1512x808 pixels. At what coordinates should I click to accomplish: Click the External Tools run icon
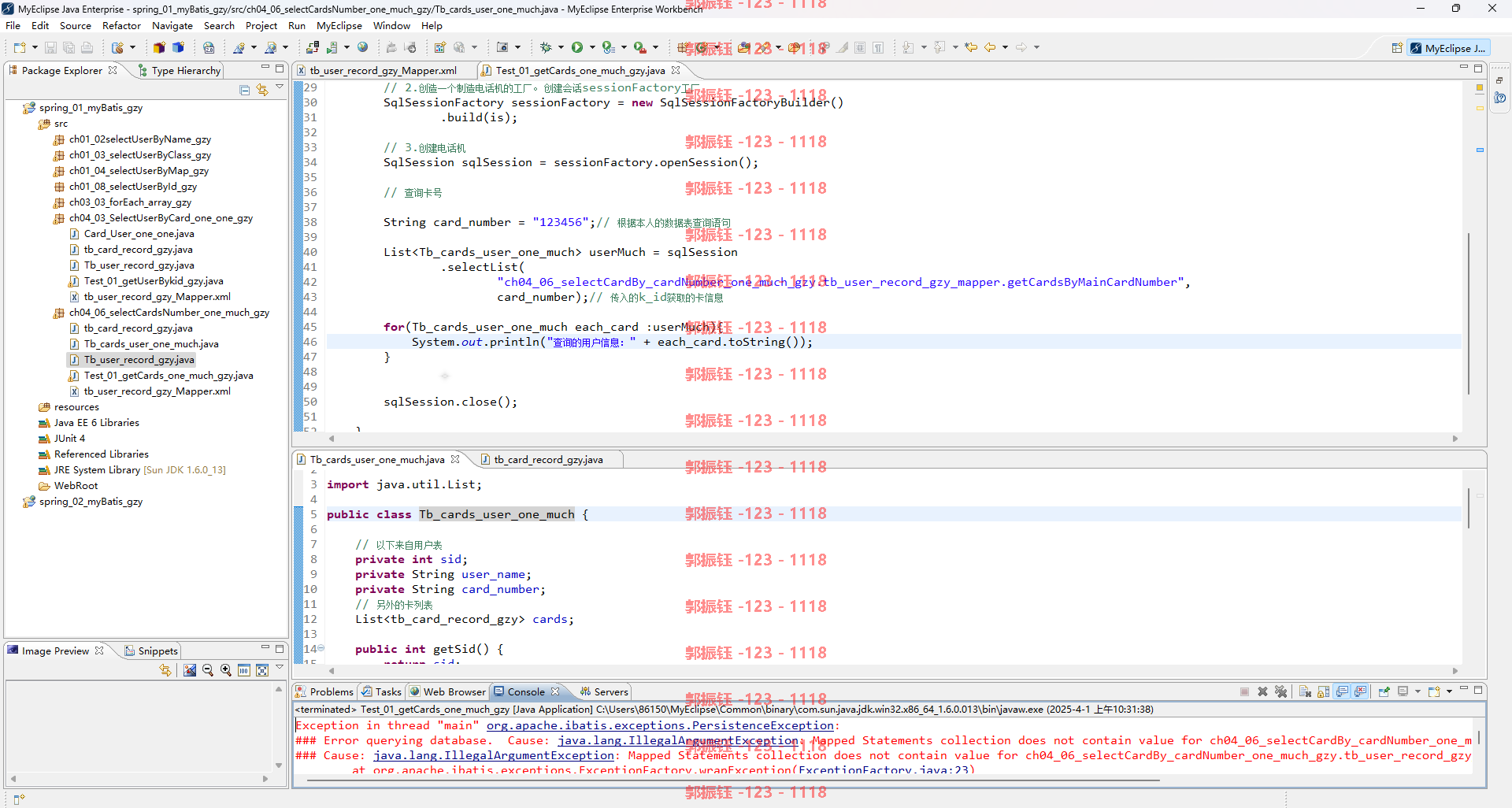[640, 48]
